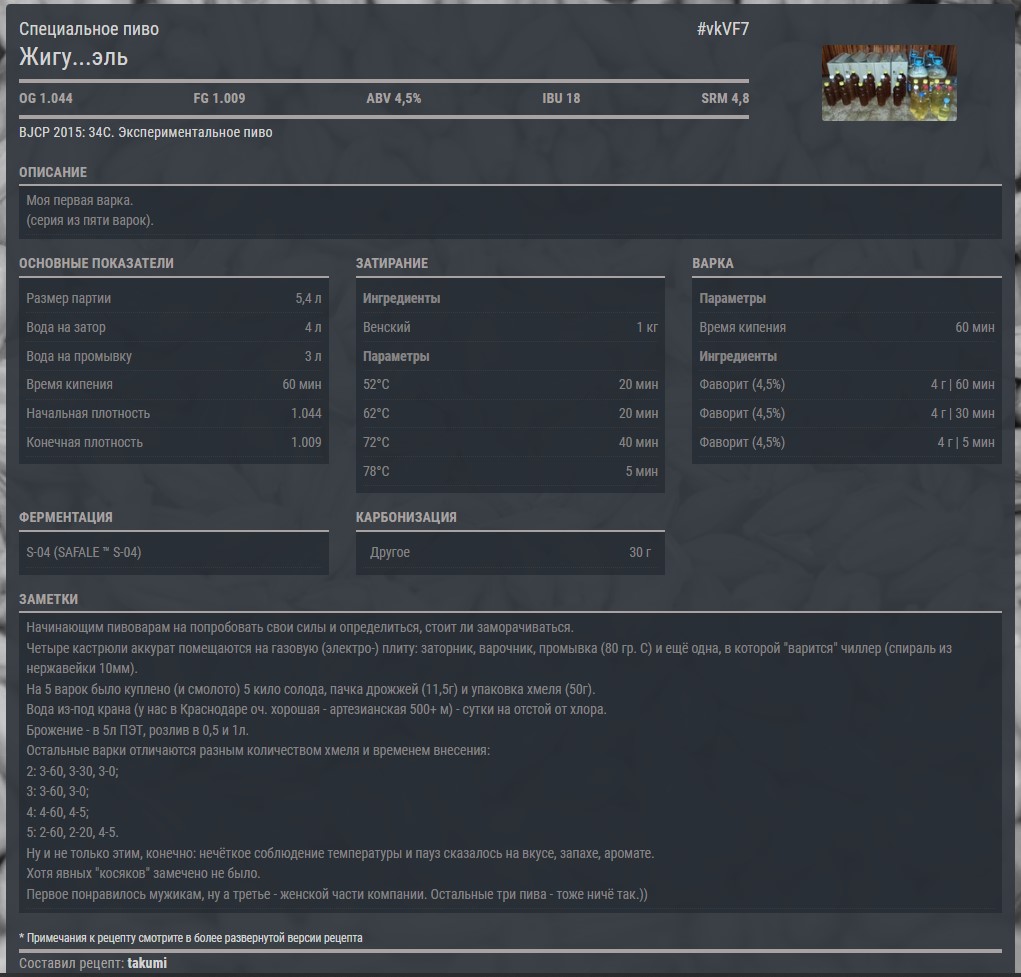Click the ОПИСАНИЕ section heading

coord(53,172)
